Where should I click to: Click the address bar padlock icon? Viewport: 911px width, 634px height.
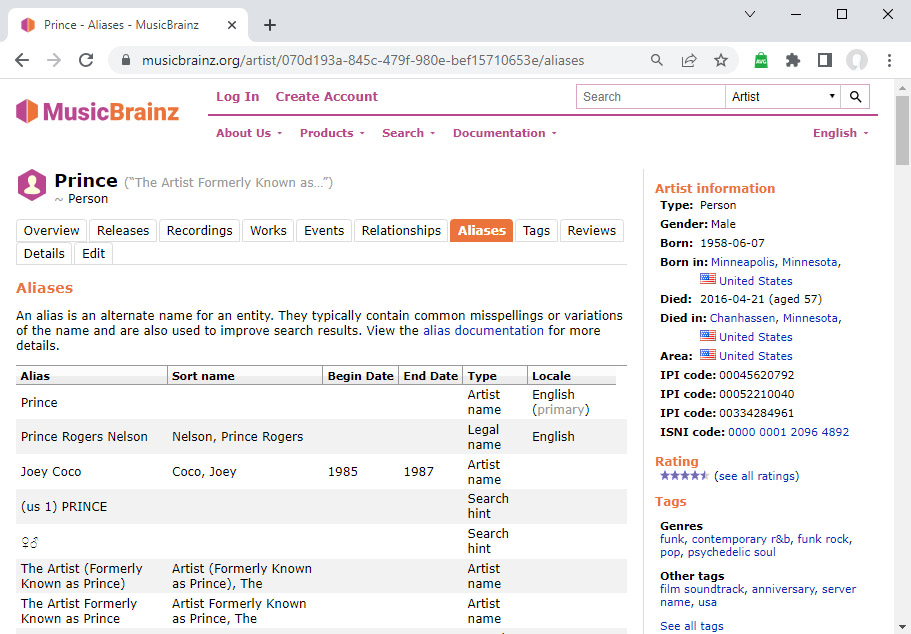(126, 60)
